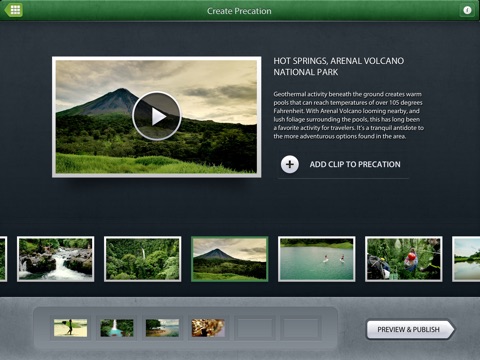480x360 pixels.
Task: Click the geothermal activity description paragraph
Action: [349, 115]
